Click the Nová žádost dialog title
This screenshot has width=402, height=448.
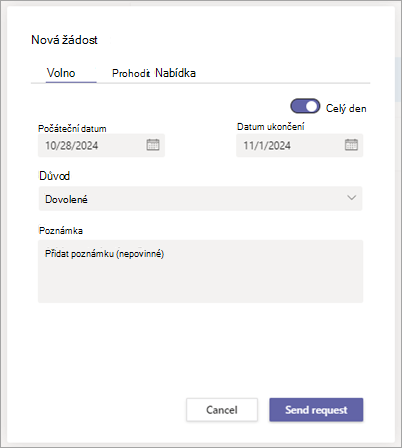(64, 40)
